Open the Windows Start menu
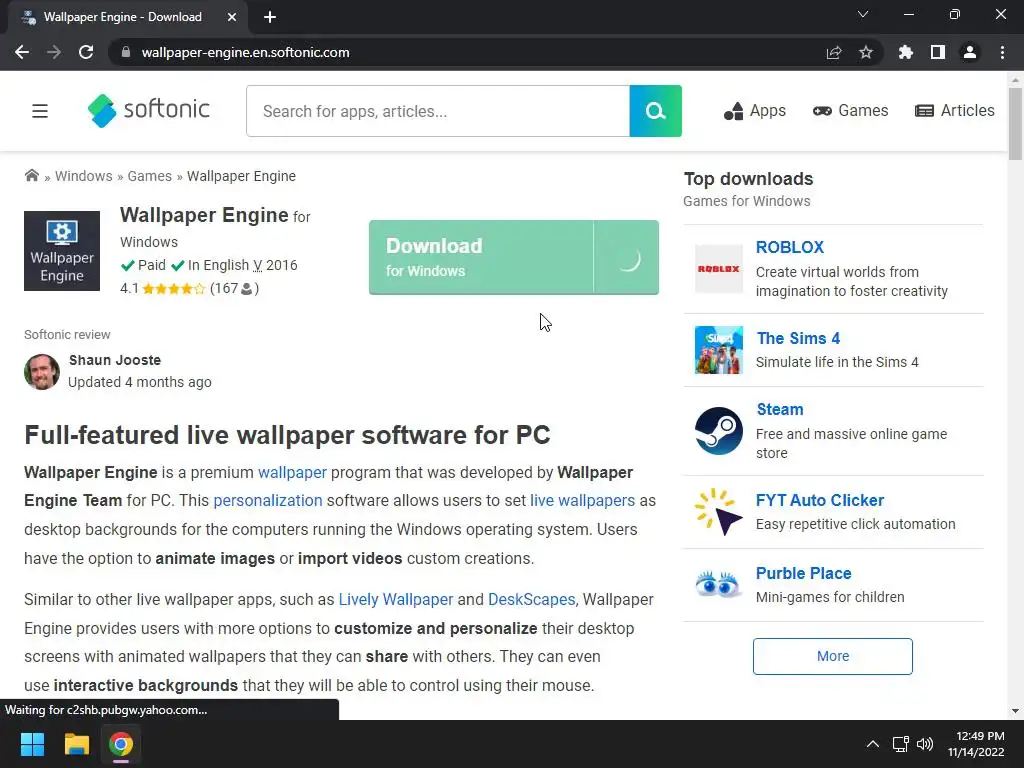 point(32,744)
